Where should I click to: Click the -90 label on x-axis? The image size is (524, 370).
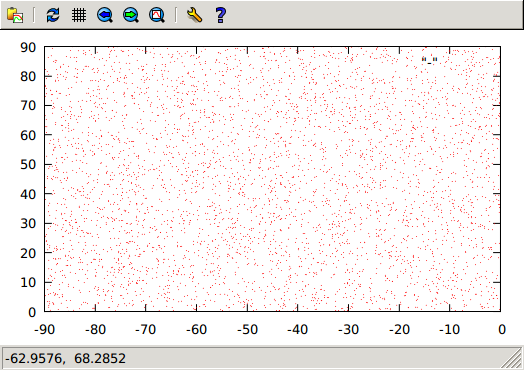pos(44,330)
